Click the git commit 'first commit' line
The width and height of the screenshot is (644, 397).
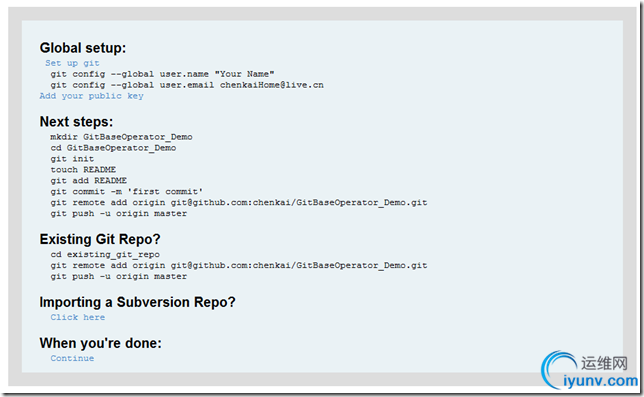pyautogui.click(x=126, y=192)
